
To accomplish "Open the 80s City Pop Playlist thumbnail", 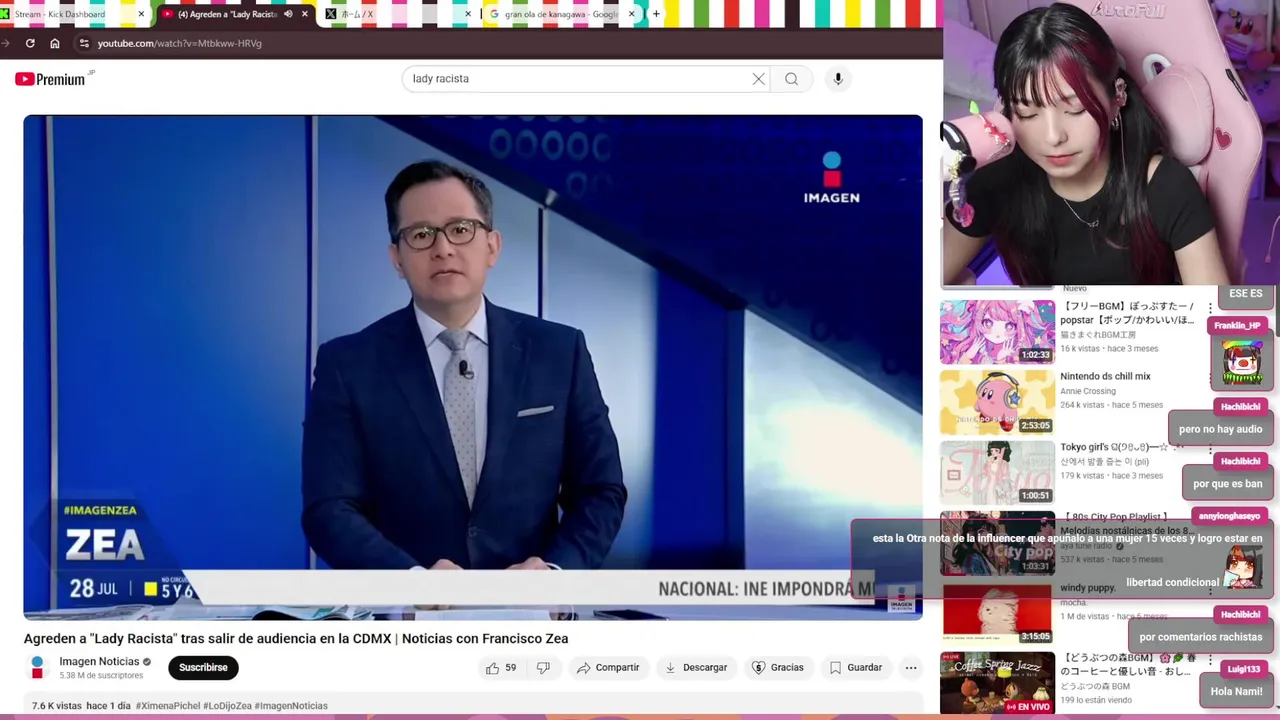I will coord(997,543).
